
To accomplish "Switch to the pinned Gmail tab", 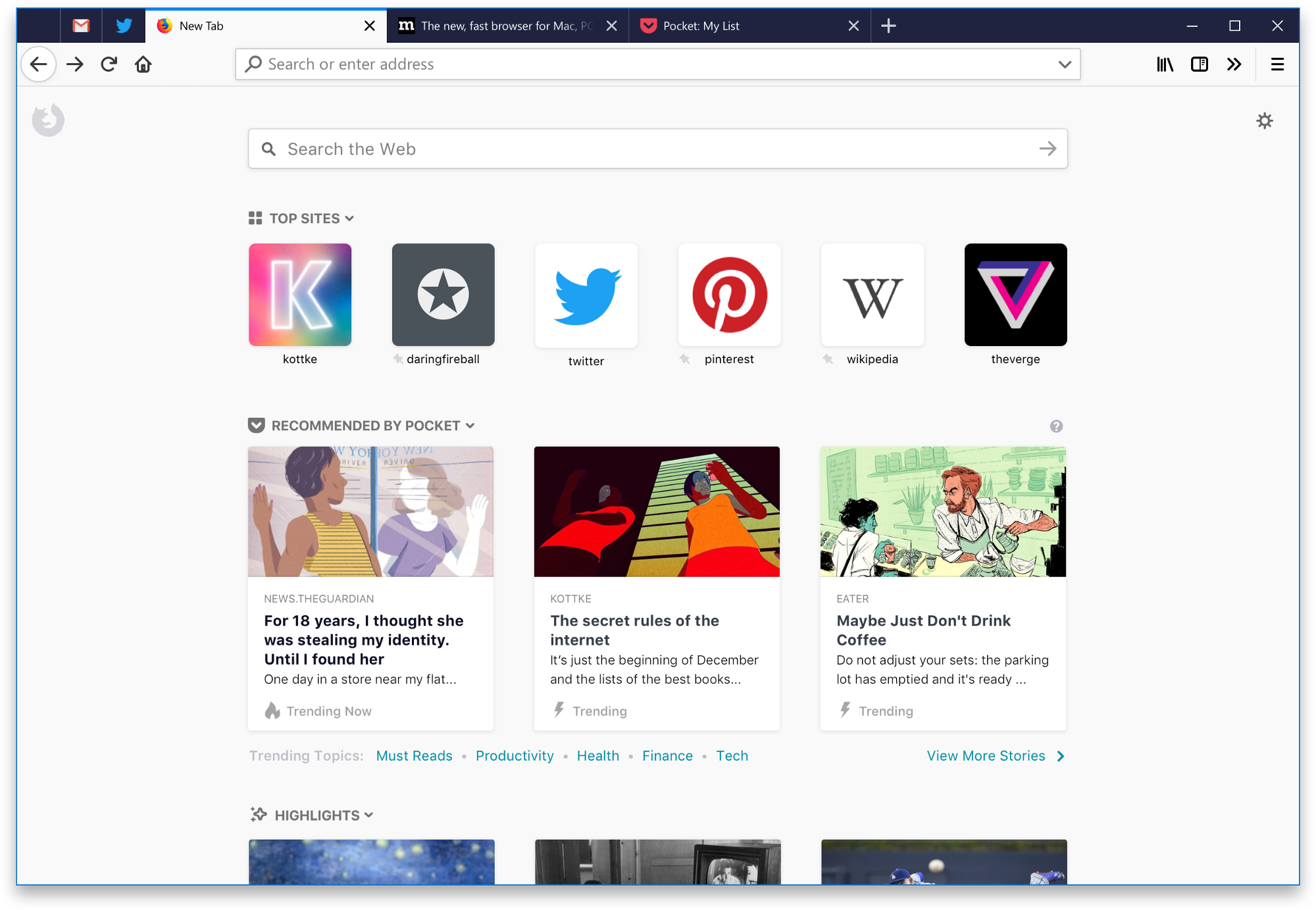I will coord(81,26).
